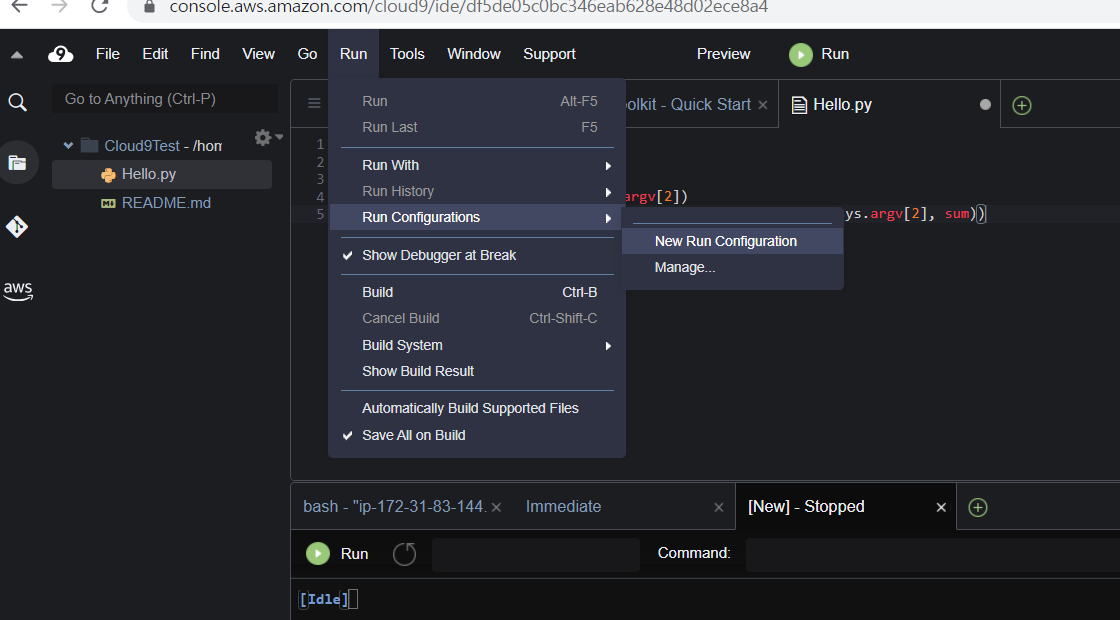The width and height of the screenshot is (1120, 620).
Task: Close the Immediate tab
Action: point(719,507)
